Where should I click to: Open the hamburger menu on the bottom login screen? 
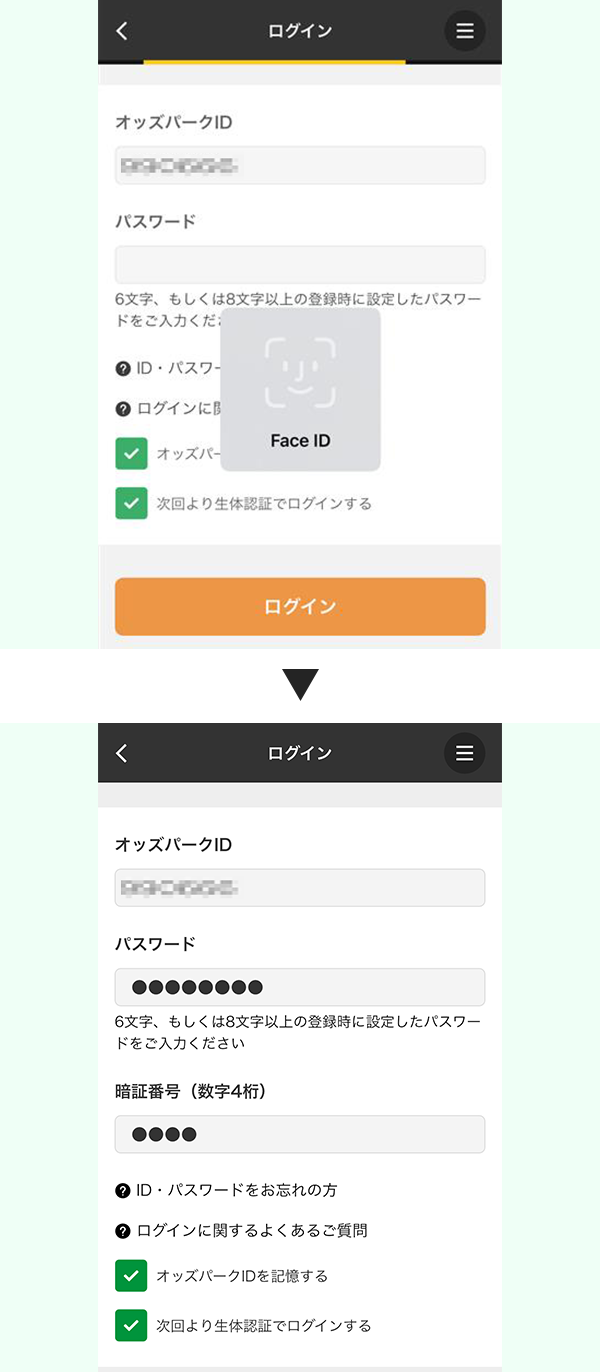coord(464,752)
